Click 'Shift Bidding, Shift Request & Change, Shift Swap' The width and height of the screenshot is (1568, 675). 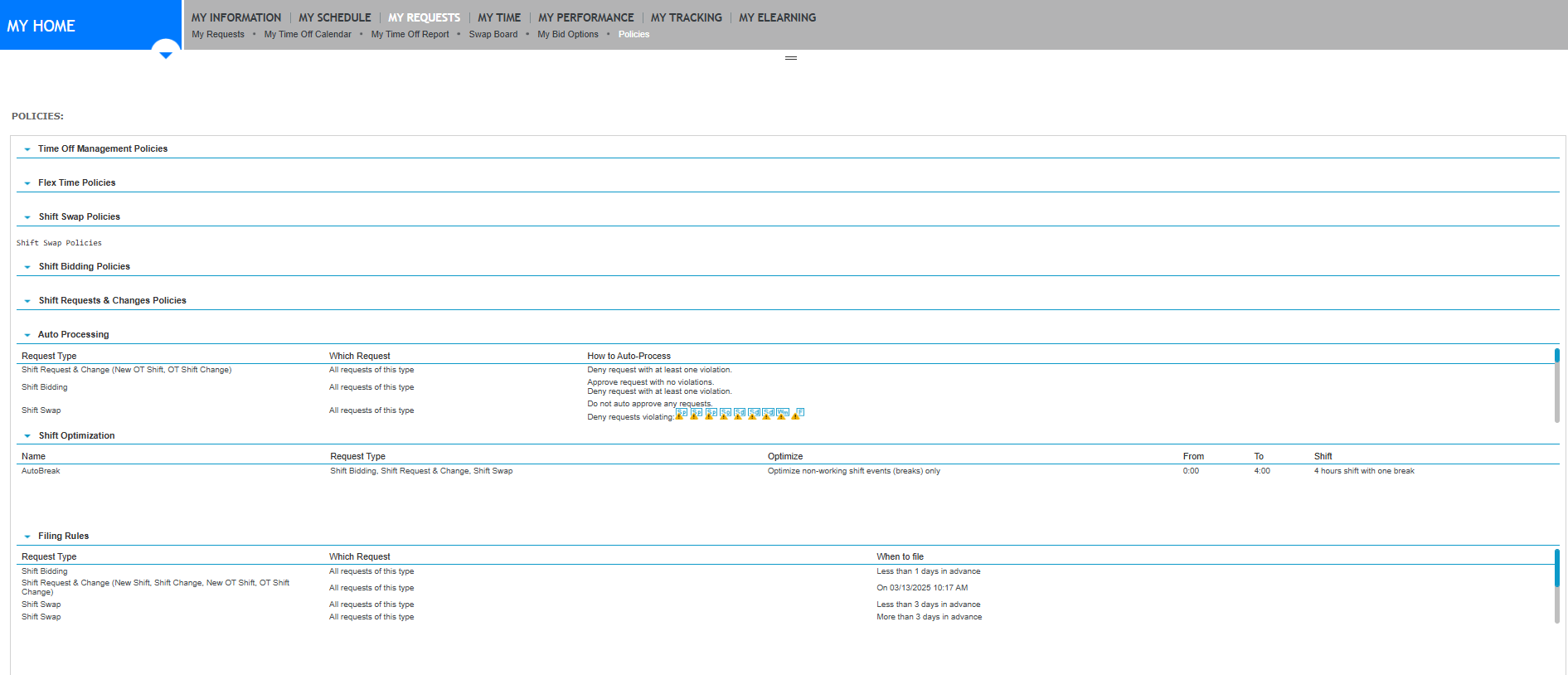tap(421, 471)
